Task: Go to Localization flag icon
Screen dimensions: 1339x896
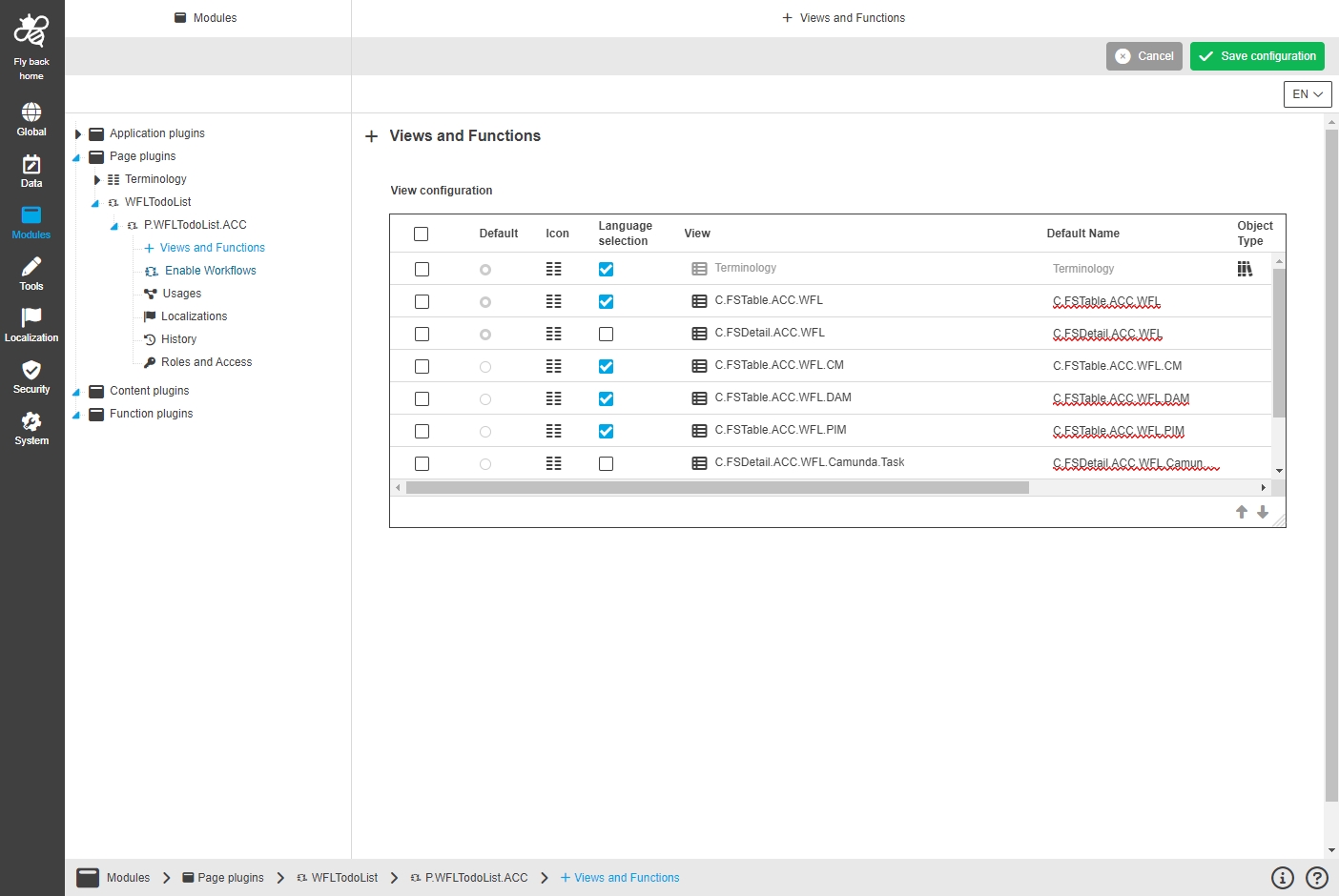Action: [31, 324]
